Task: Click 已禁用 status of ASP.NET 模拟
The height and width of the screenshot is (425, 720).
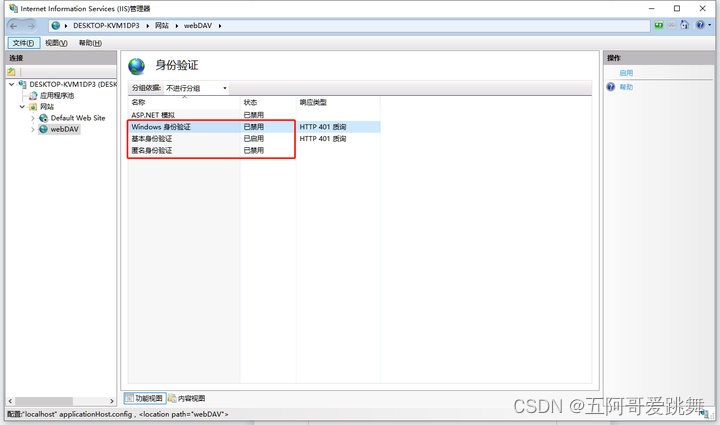Action: [x=253, y=115]
